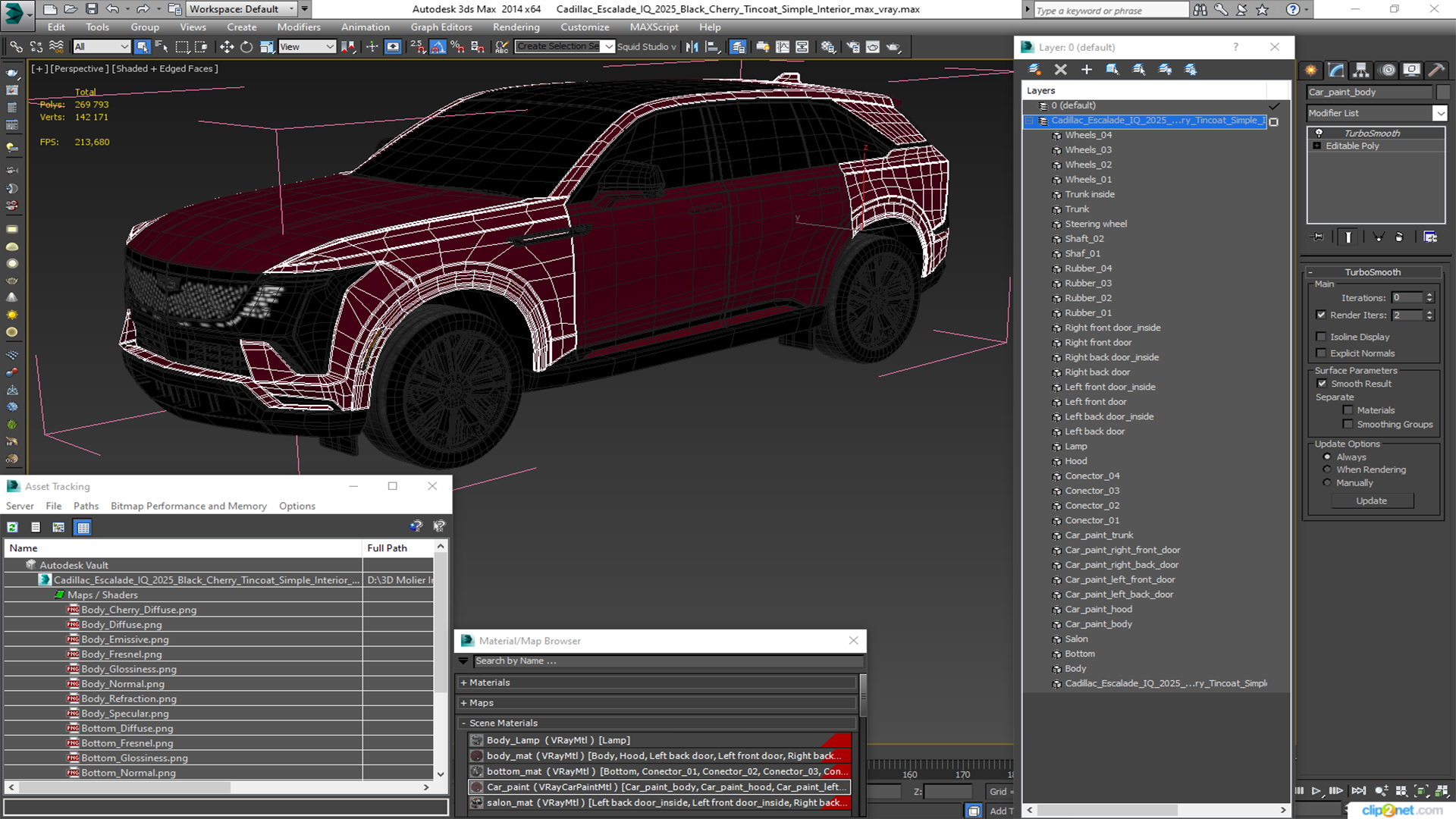Open Bitmap Performance and Memory menu
Image resolution: width=1456 pixels, height=819 pixels.
point(189,506)
